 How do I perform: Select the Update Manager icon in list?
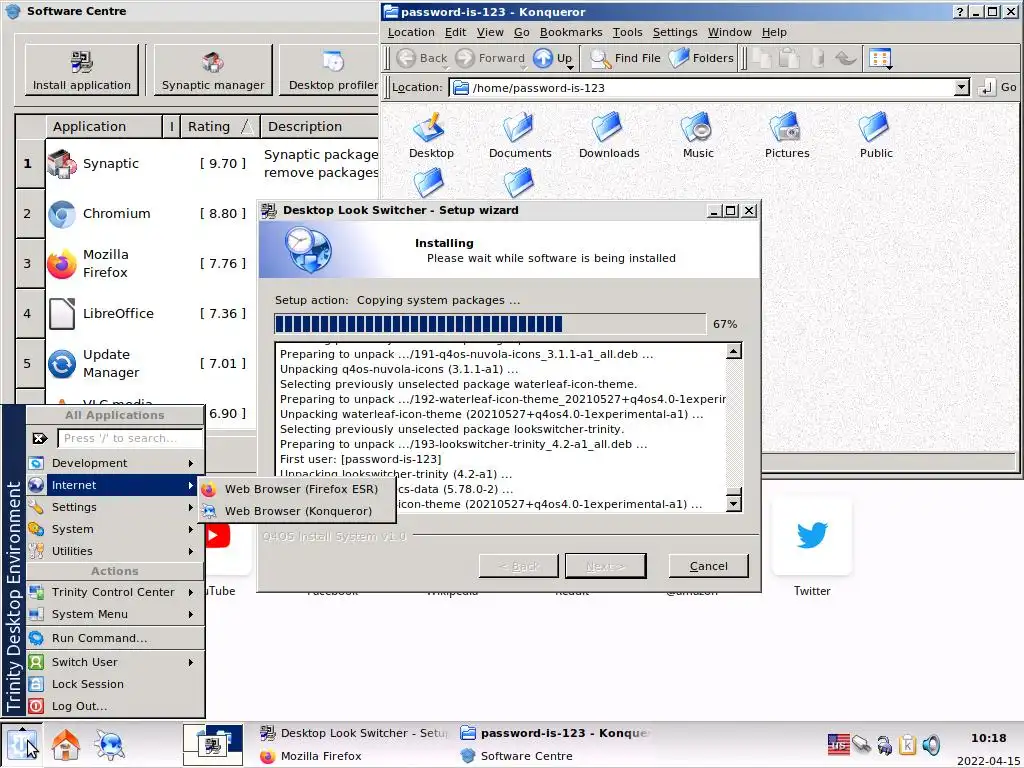[x=62, y=364]
